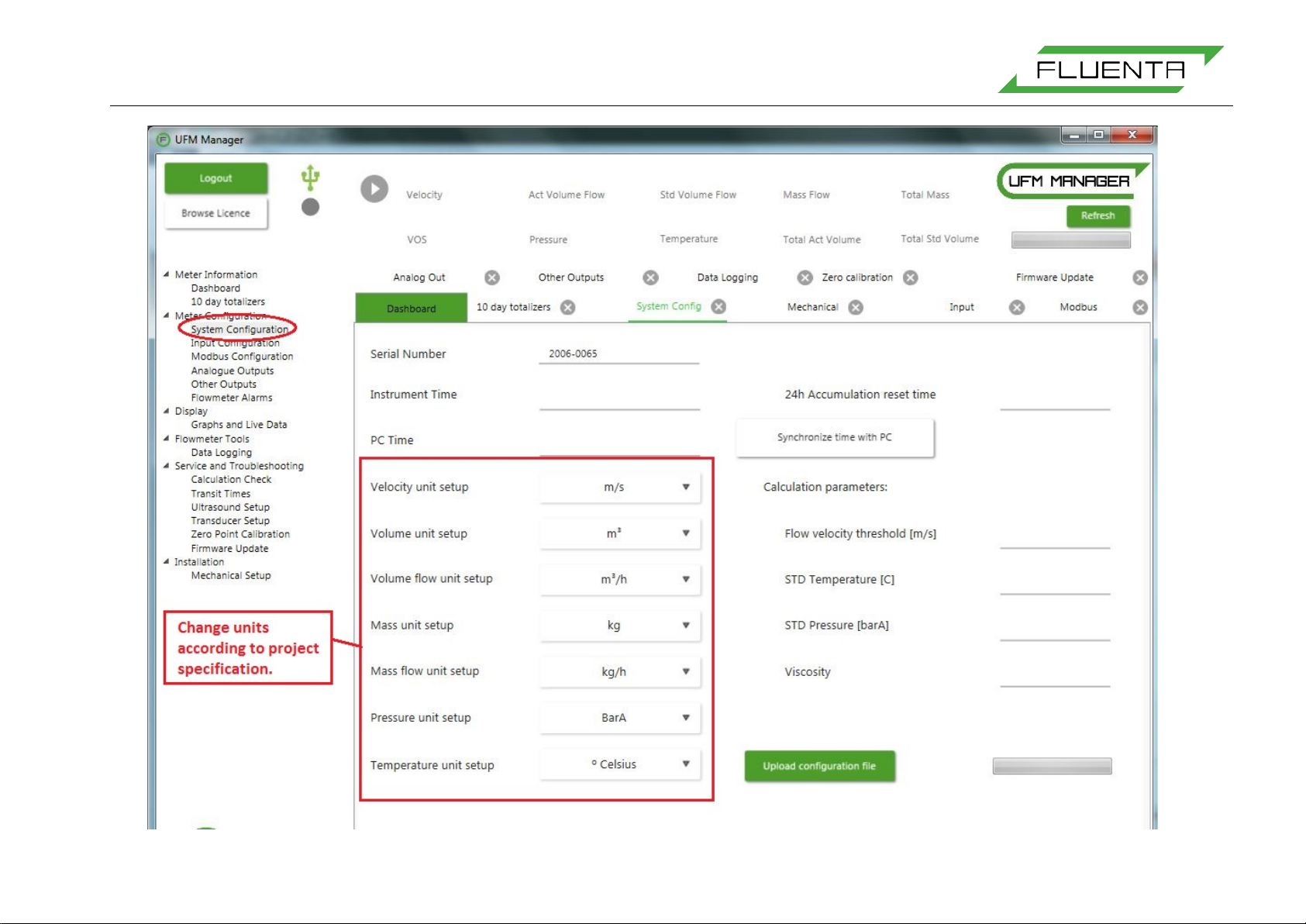This screenshot has height=924, width=1306.
Task: Close the Data Logging tab
Action: 805,278
